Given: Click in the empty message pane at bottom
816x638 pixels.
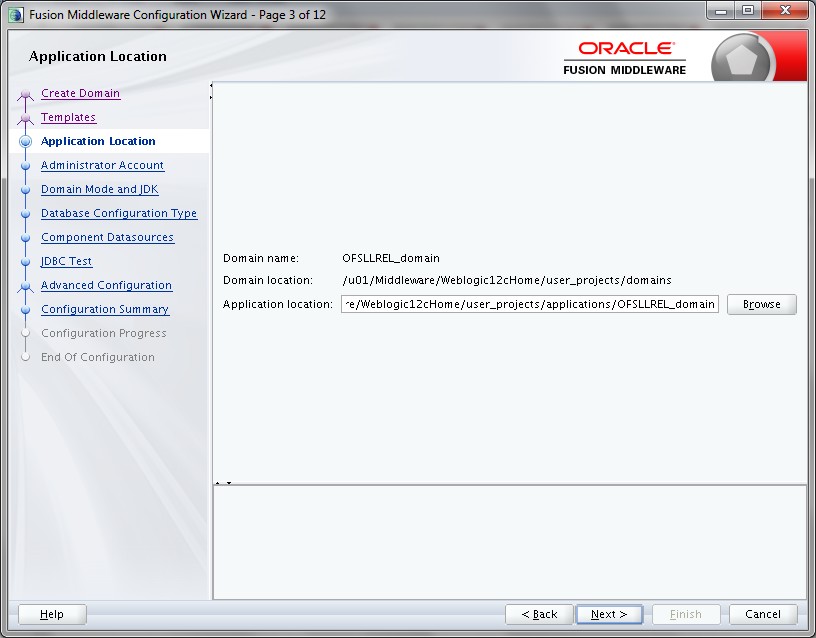Looking at the screenshot, I should [510, 542].
